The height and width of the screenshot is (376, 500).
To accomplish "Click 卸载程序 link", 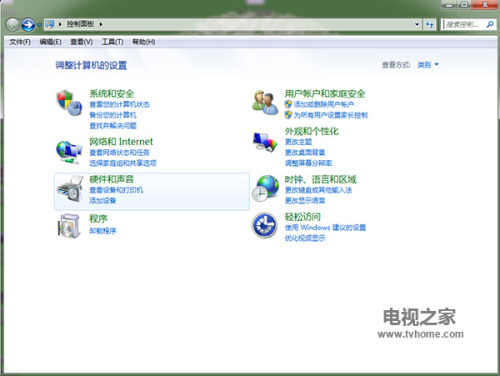I will tap(103, 231).
